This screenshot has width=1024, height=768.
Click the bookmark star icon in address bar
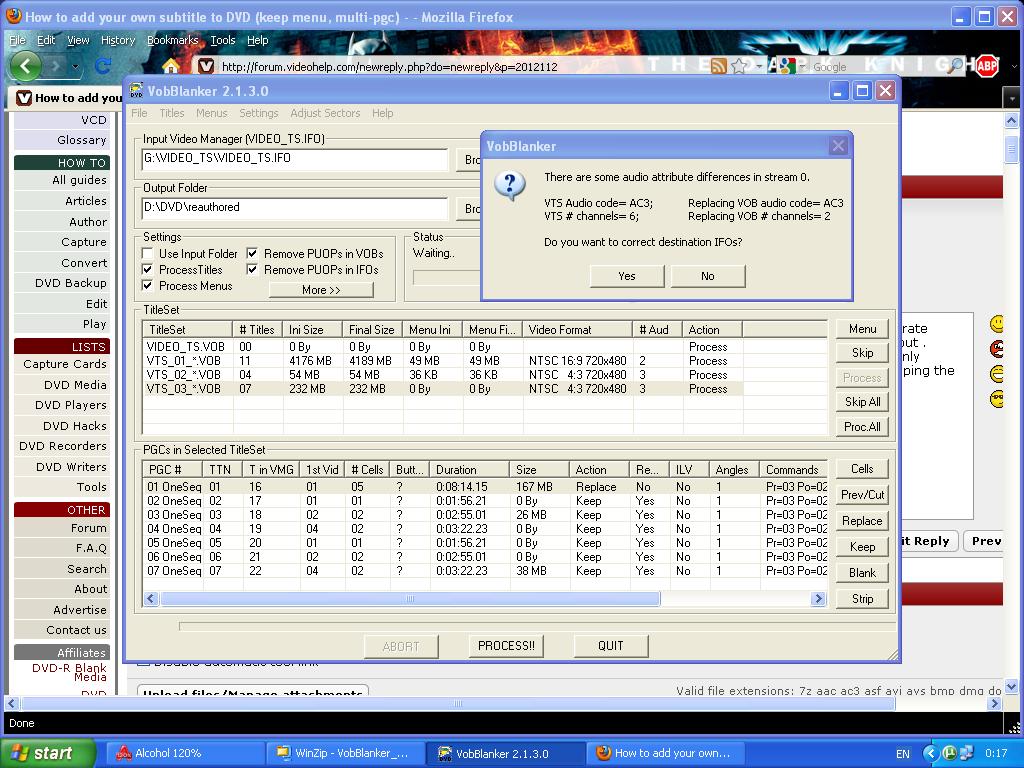(739, 66)
